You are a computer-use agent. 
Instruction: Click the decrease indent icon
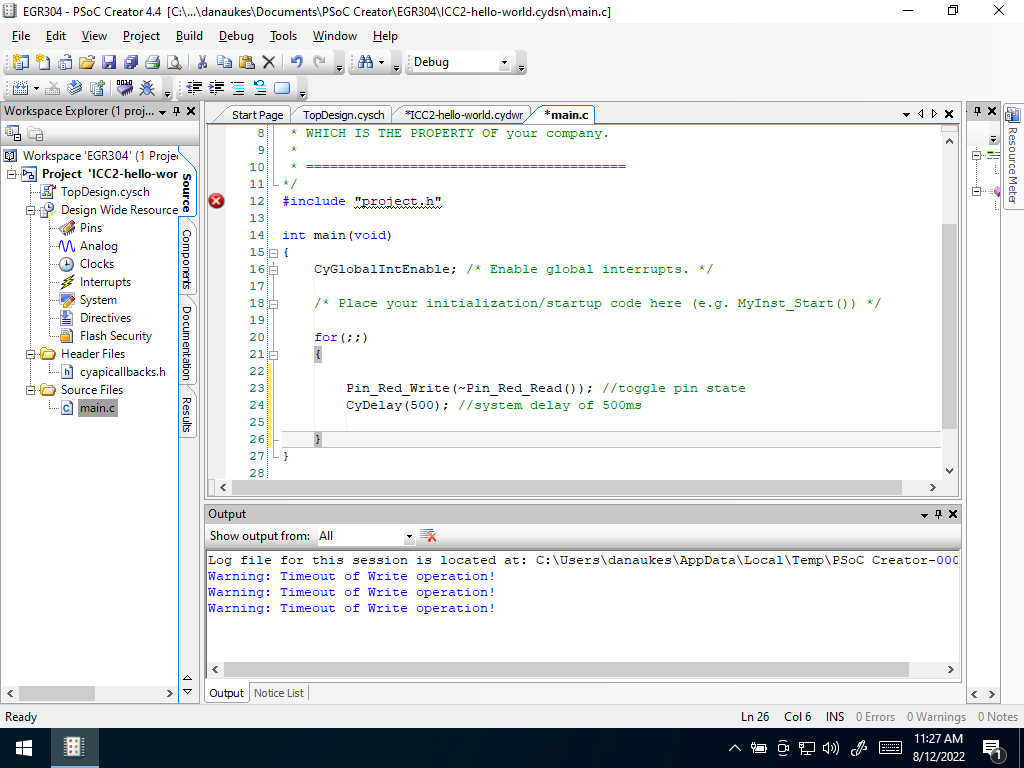pyautogui.click(x=194, y=88)
